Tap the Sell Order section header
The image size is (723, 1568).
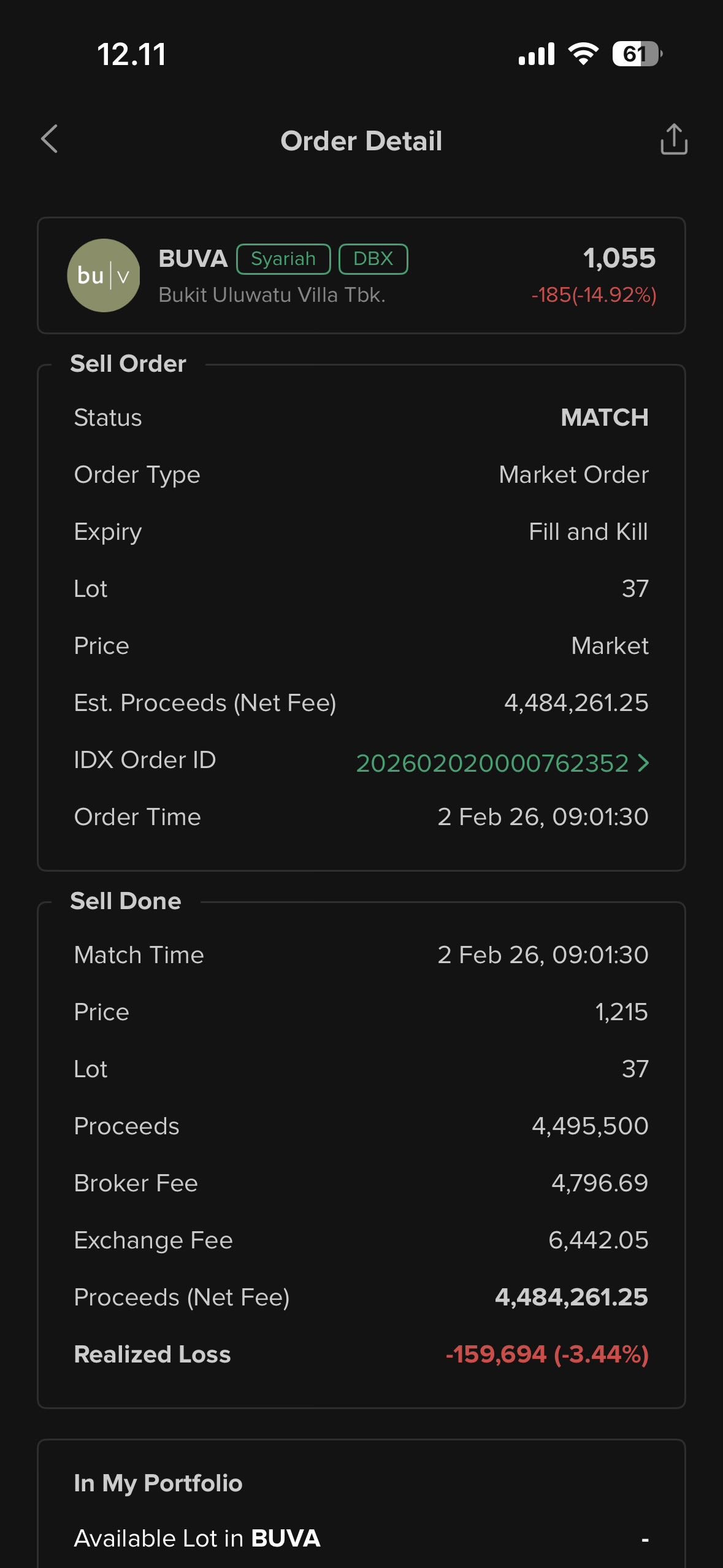[128, 364]
